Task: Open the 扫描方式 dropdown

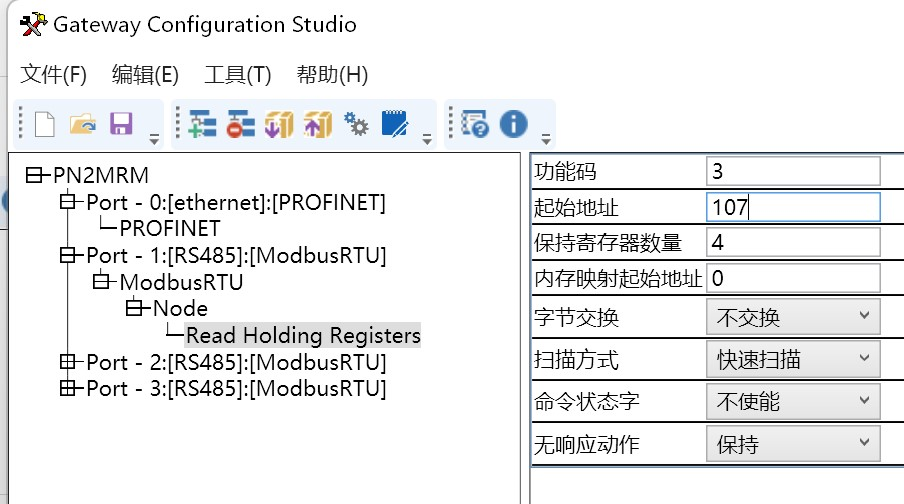Action: 793,360
